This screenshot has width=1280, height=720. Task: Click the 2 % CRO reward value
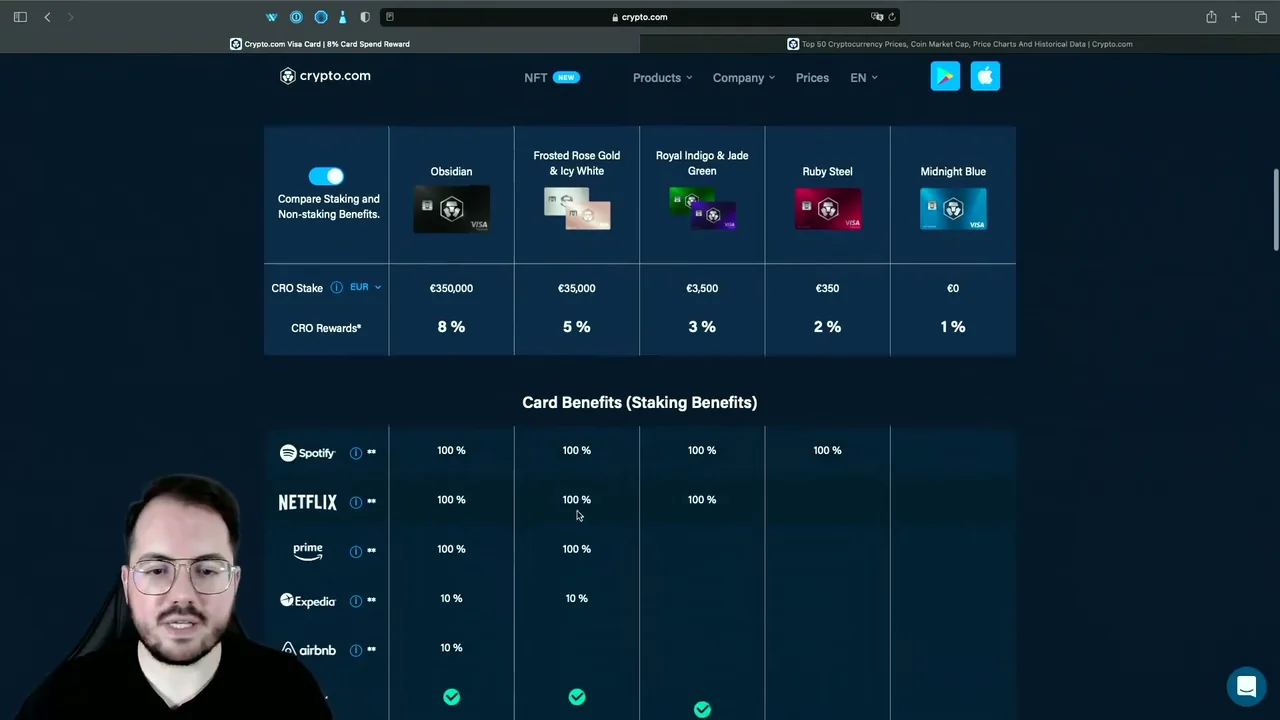827,327
